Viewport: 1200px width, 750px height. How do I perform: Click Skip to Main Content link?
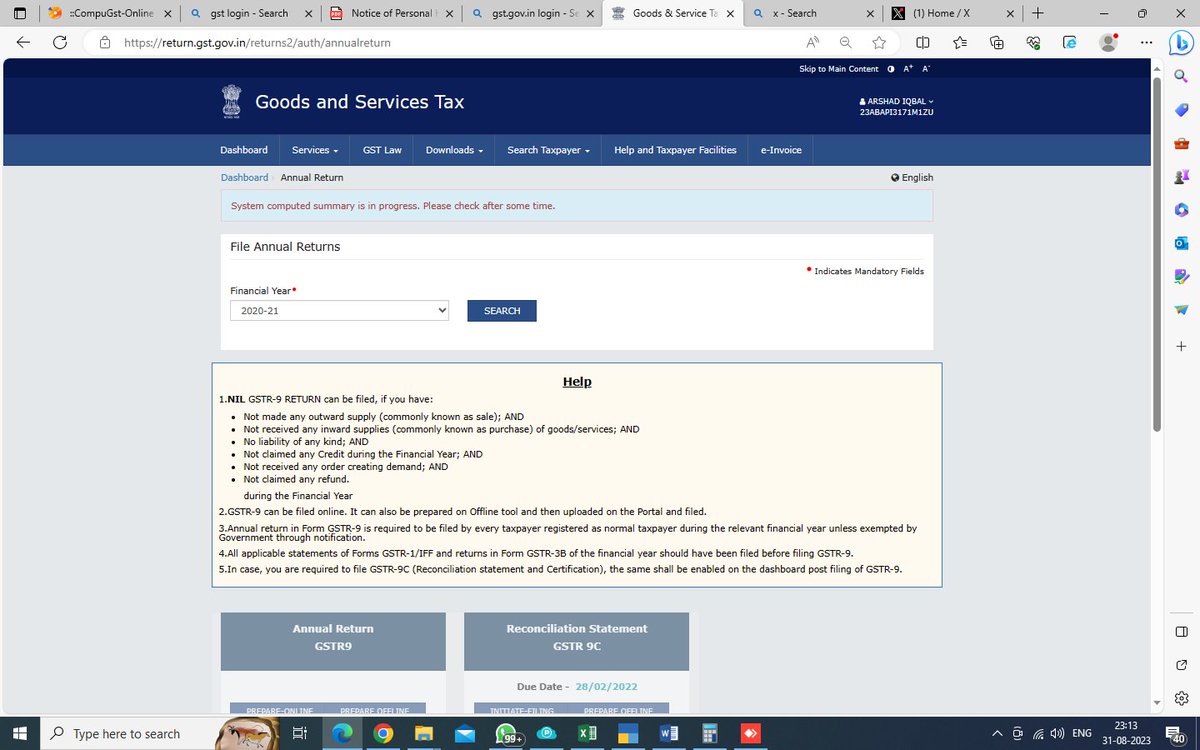click(x=839, y=69)
